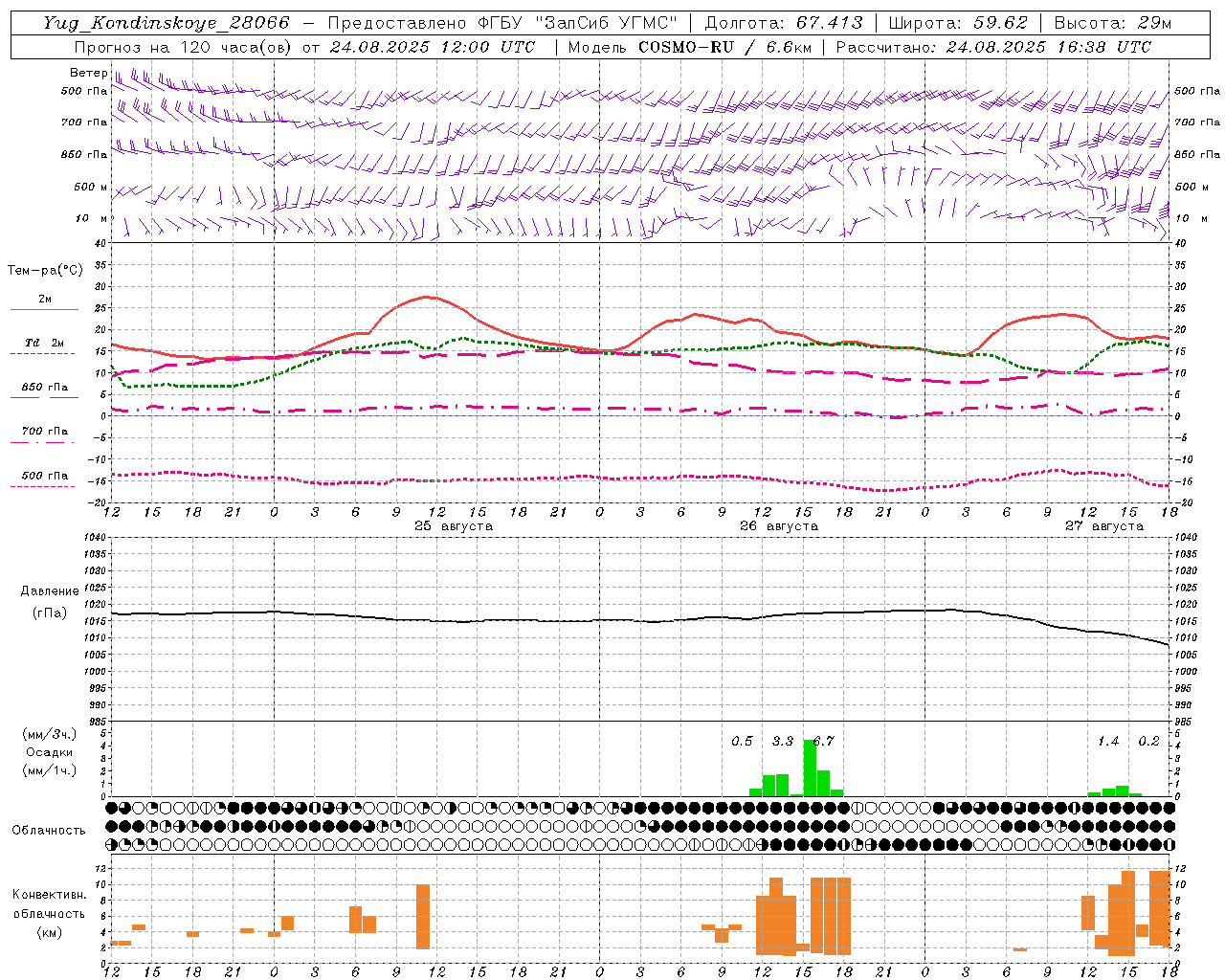Click the Облачность cloud cover label
Viewport: 1225px width, 980px height.
(49, 830)
